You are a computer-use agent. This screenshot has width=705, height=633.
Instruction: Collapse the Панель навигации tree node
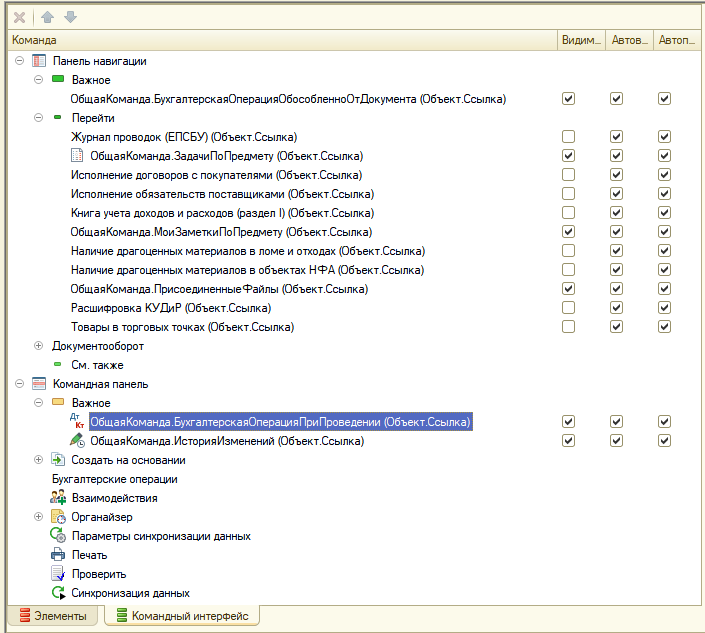point(20,61)
